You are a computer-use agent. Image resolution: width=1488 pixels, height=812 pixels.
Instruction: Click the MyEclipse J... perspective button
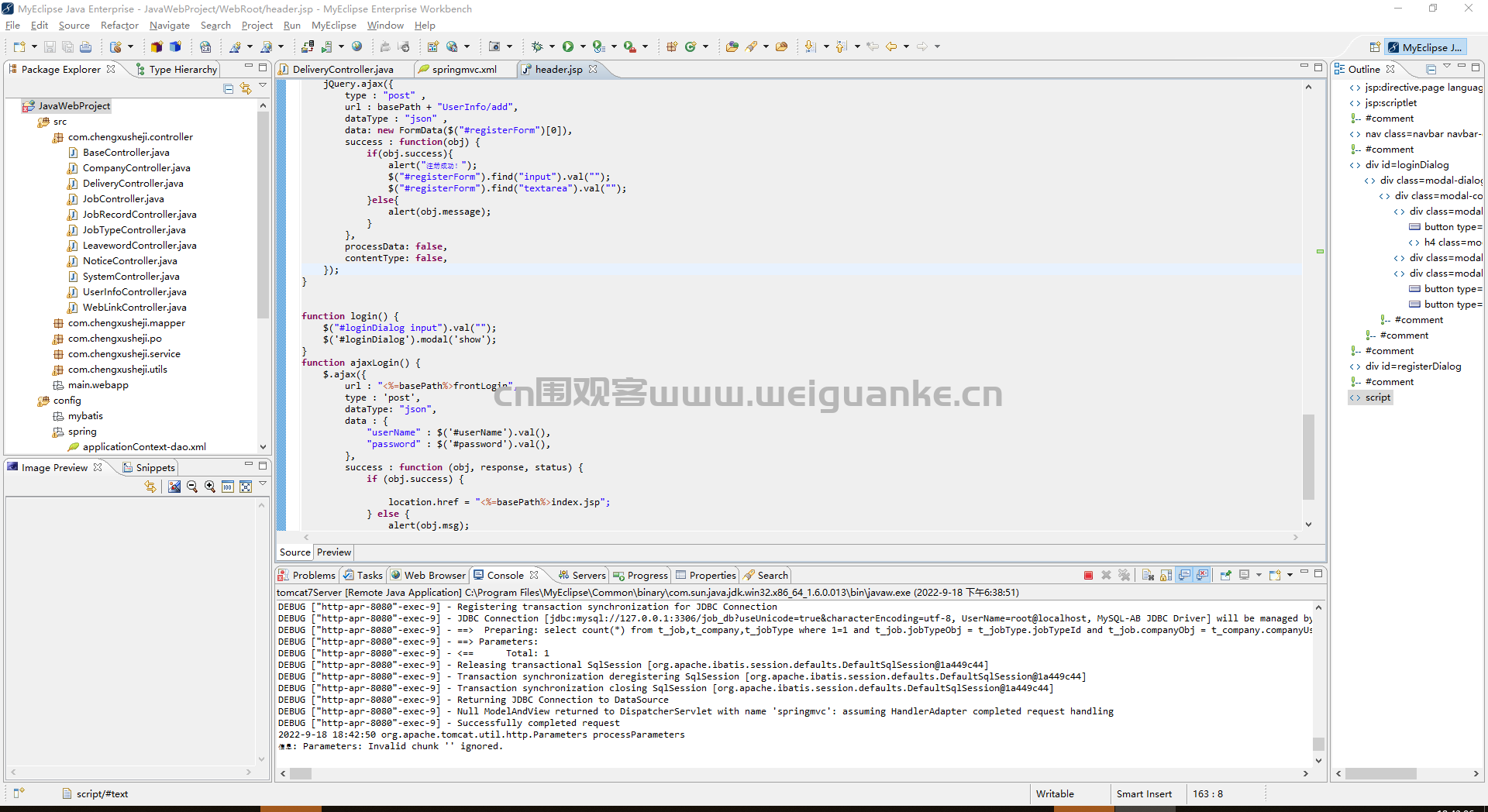pos(1425,47)
